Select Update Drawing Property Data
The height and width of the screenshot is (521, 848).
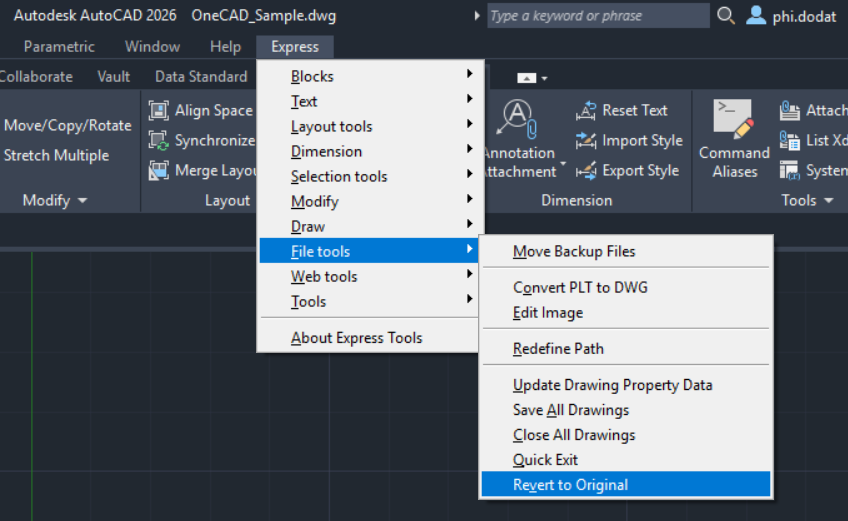(626, 385)
